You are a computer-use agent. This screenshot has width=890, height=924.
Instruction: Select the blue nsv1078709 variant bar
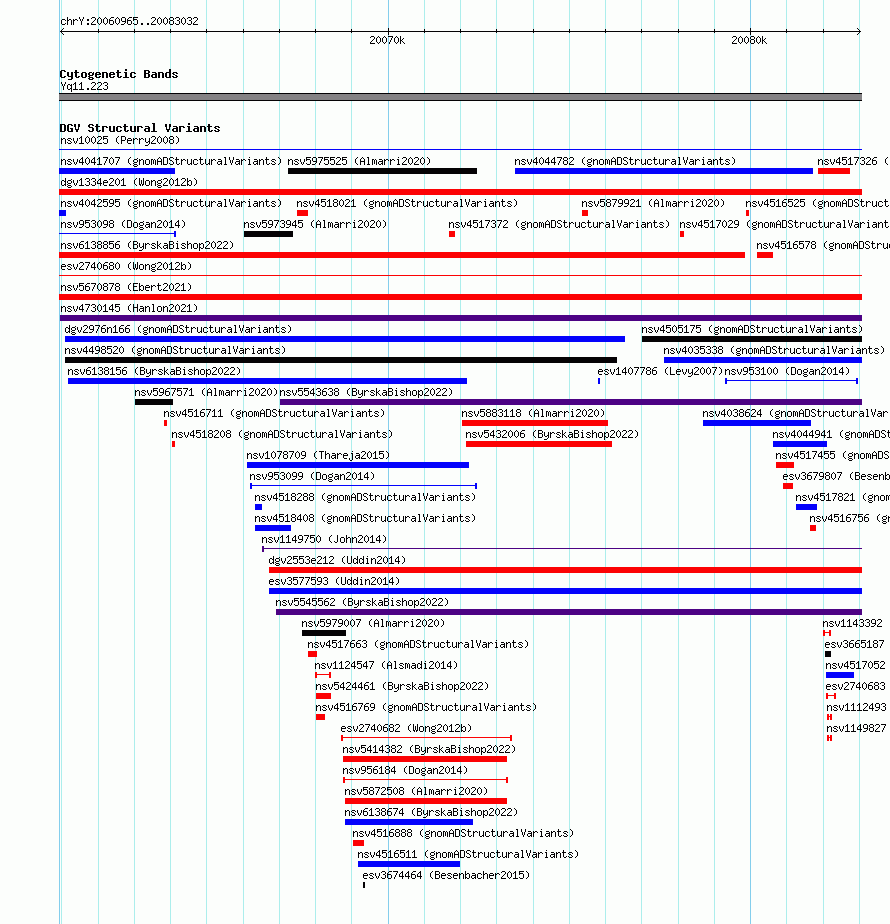click(x=358, y=465)
